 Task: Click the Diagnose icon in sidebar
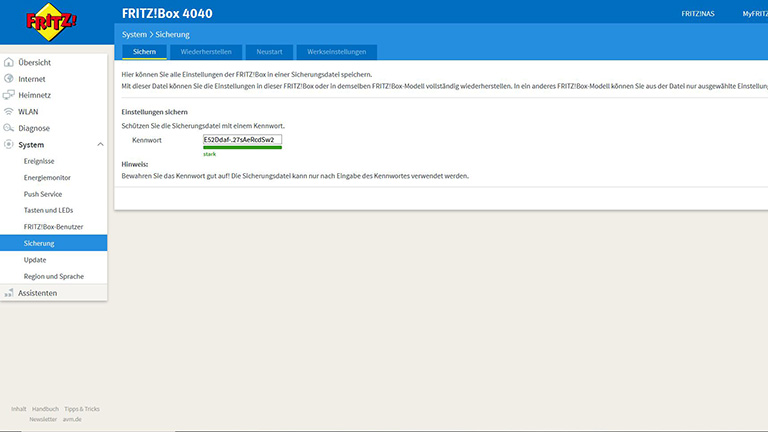9,128
